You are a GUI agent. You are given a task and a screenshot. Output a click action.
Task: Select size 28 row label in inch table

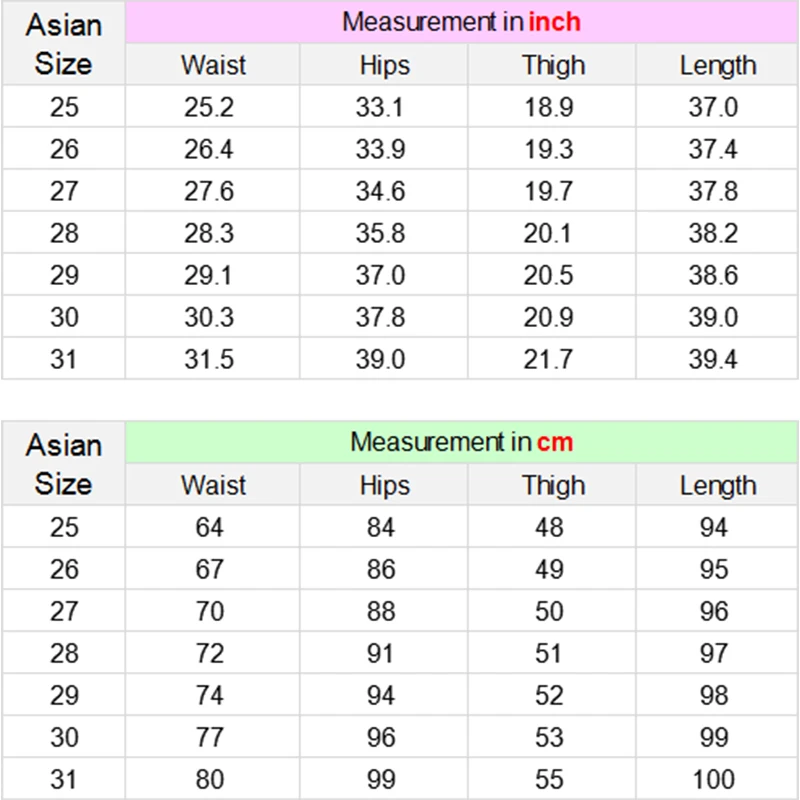[64, 233]
